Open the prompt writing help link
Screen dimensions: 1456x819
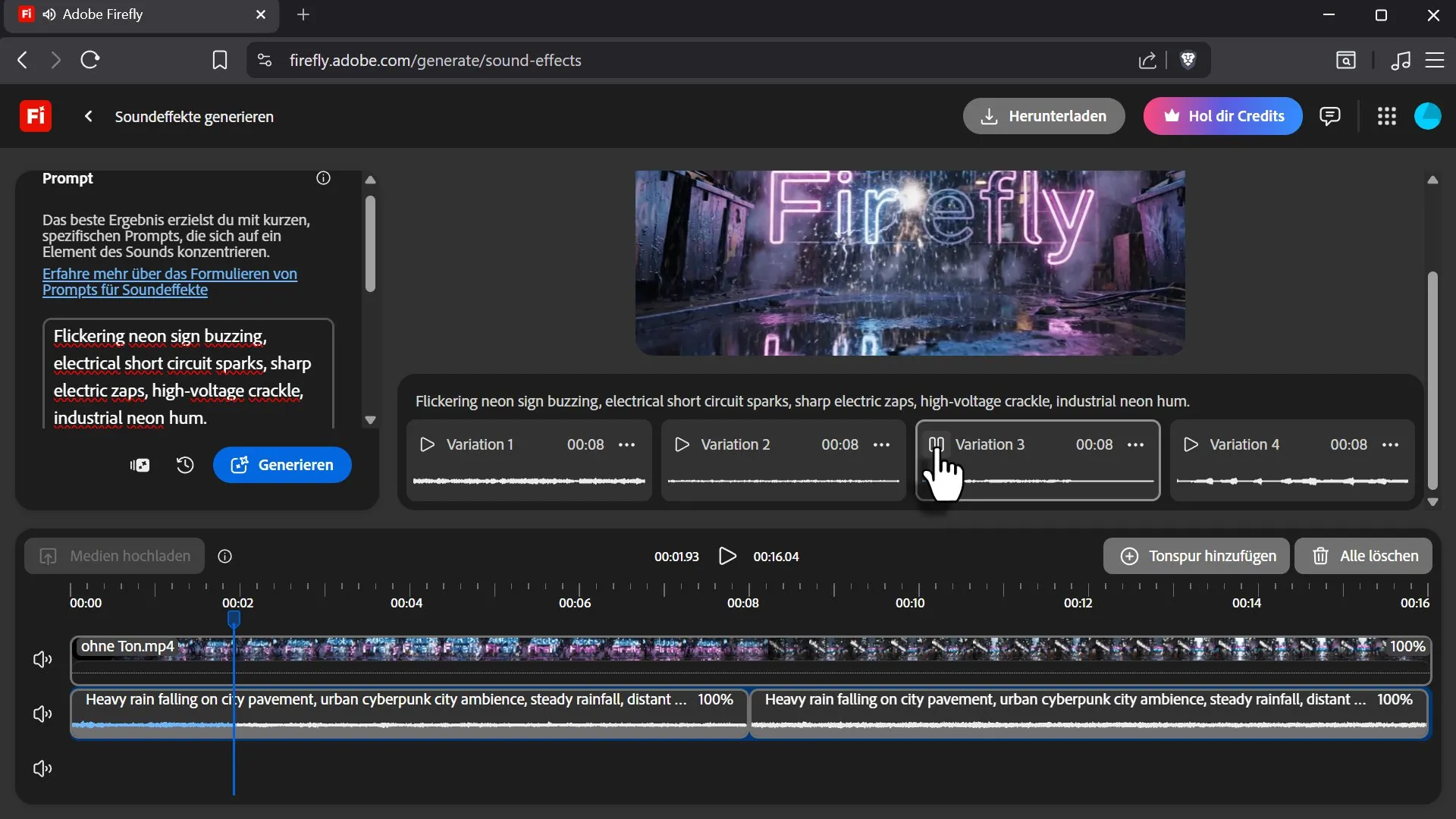click(x=169, y=281)
